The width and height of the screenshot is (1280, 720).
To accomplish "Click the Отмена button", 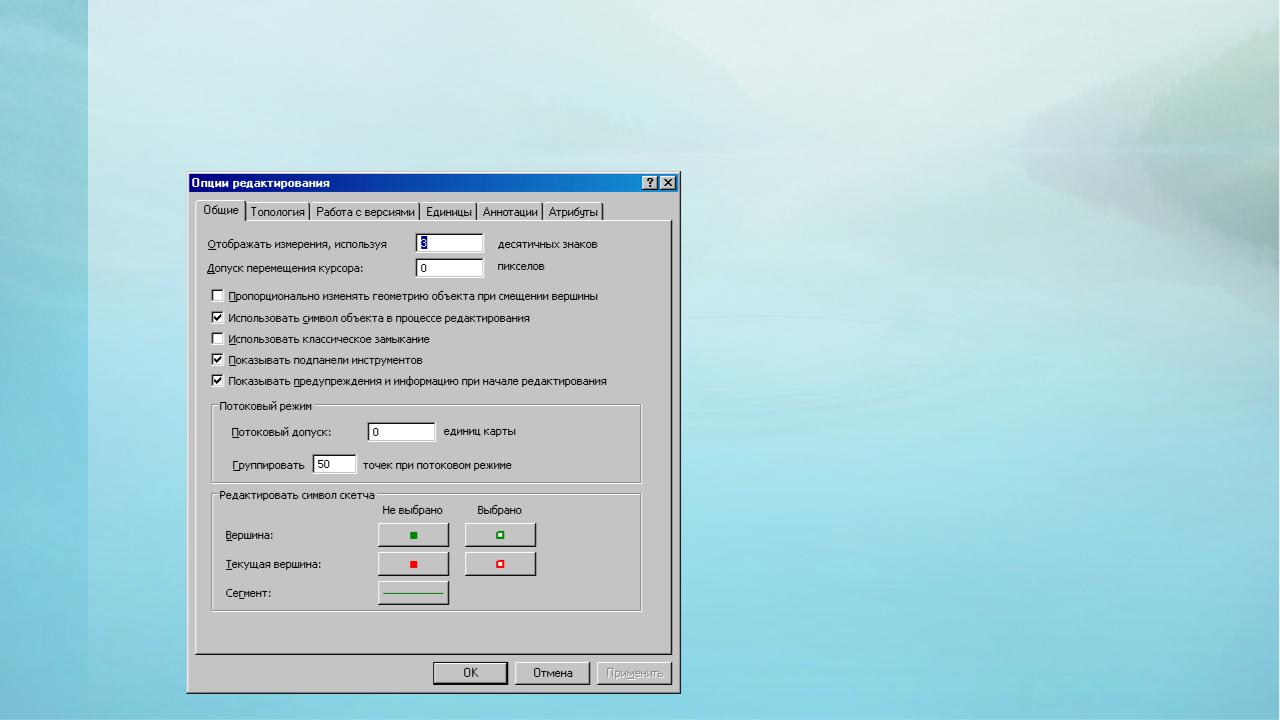I will pyautogui.click(x=552, y=673).
